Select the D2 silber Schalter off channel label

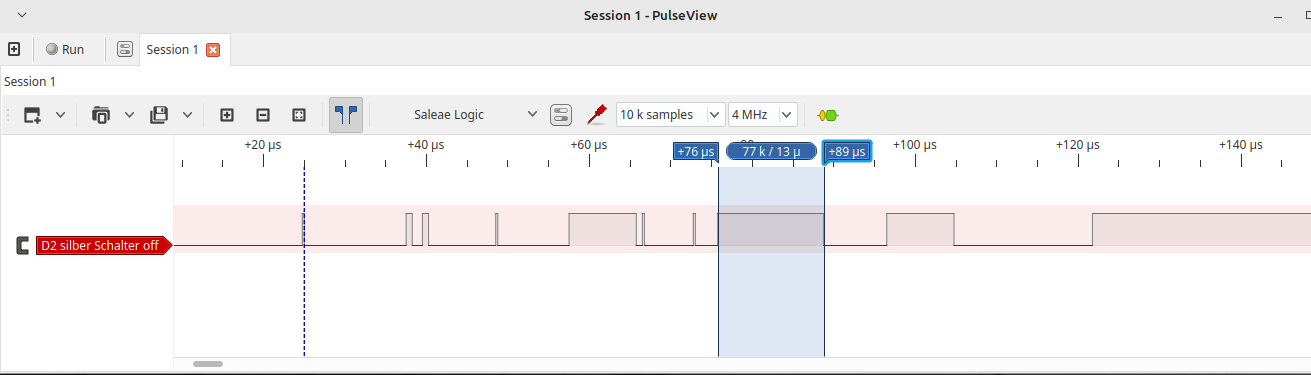coord(98,246)
